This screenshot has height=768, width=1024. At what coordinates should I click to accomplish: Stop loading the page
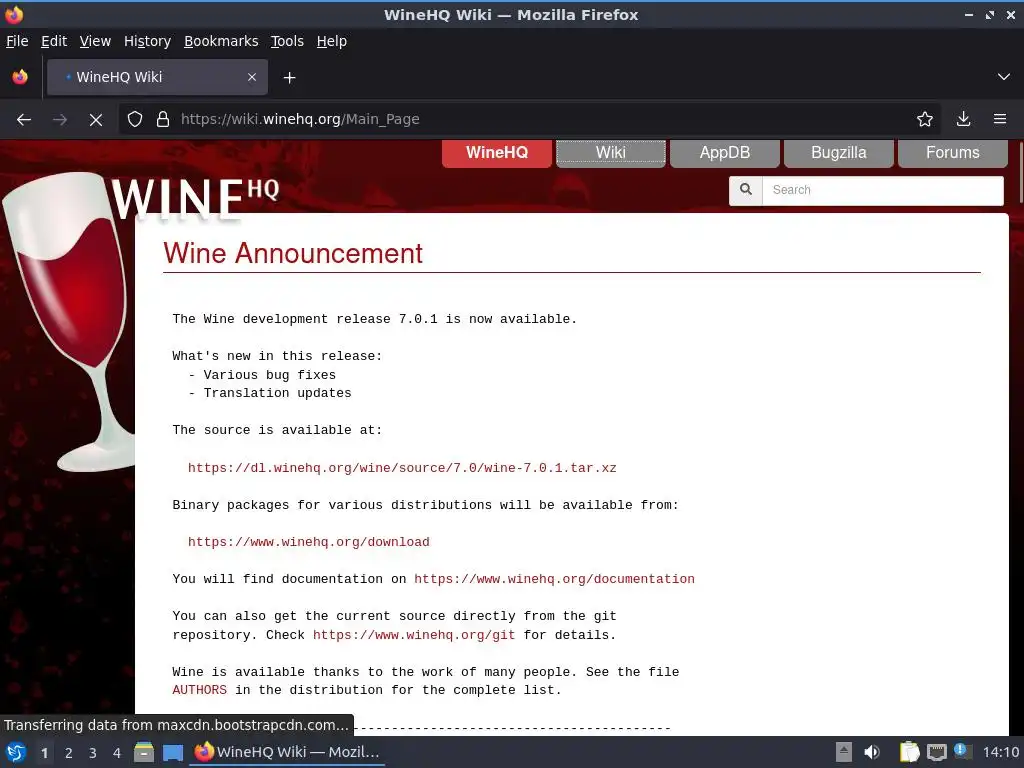pos(96,120)
